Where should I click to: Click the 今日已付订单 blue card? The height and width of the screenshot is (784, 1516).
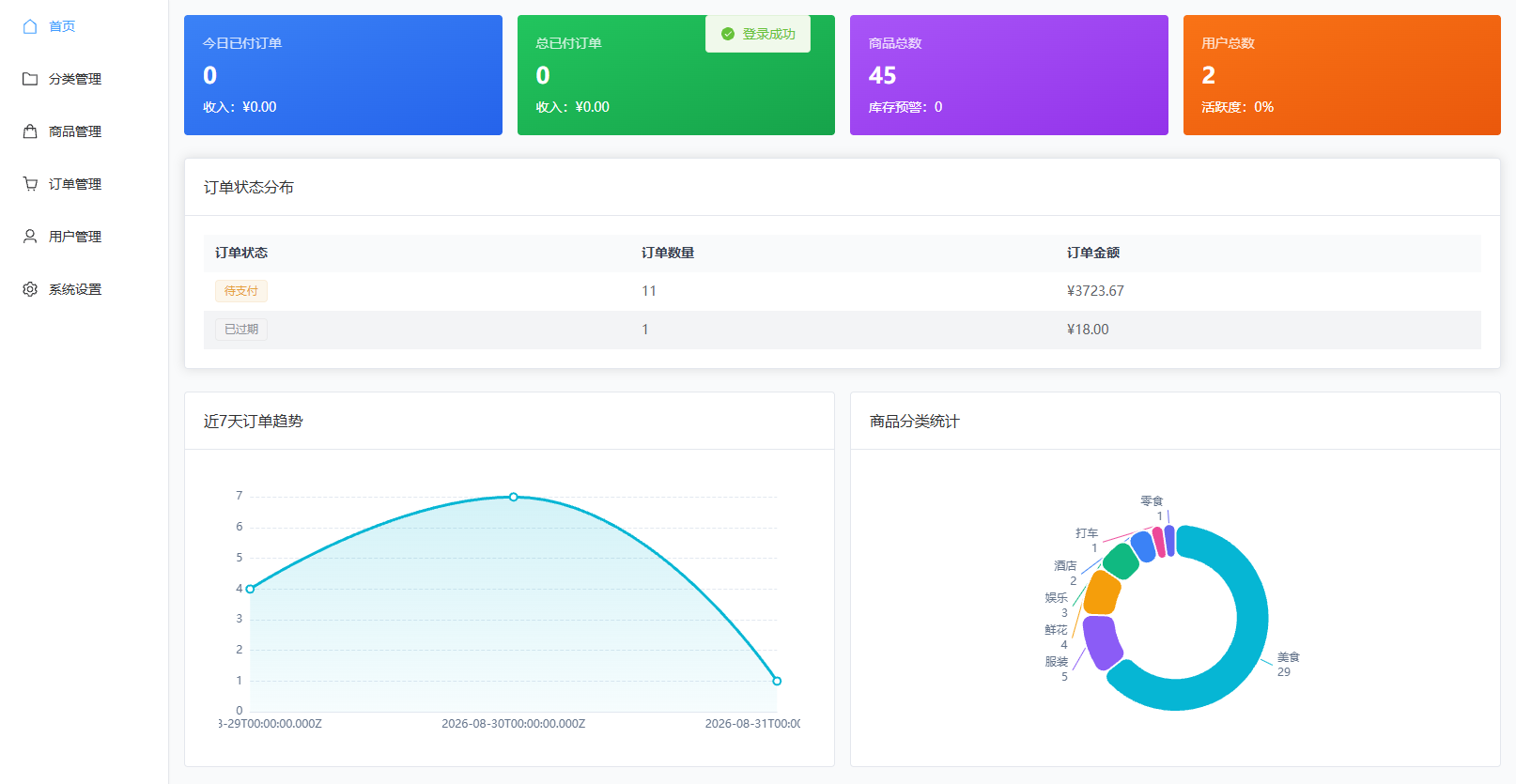(x=343, y=75)
